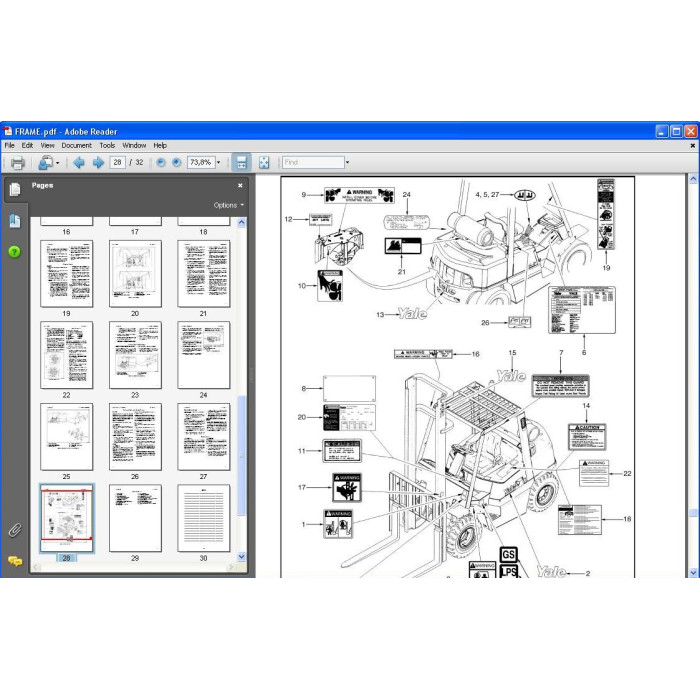
Task: Open the Bookmarks panel sidebar icon
Action: (x=15, y=221)
